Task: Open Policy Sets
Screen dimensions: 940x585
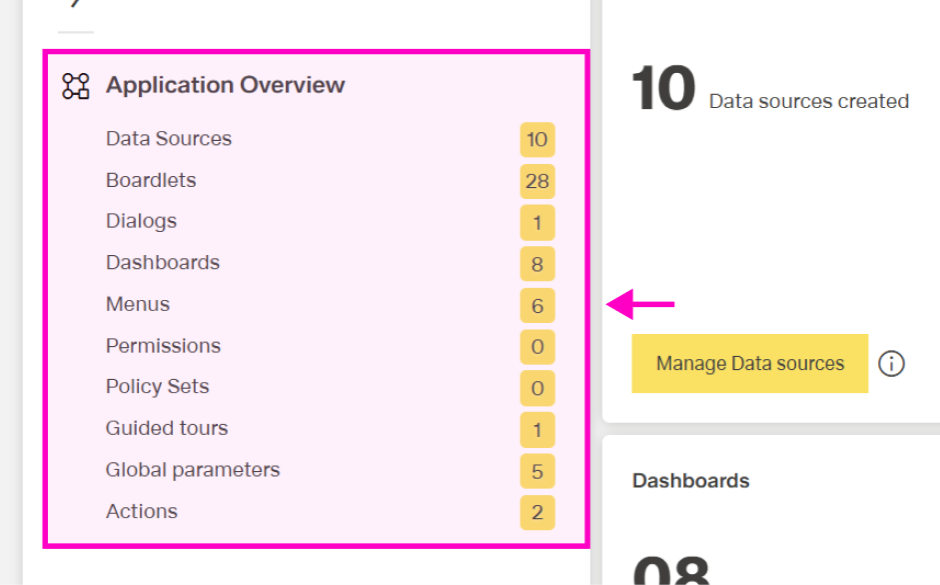Action: pos(157,387)
